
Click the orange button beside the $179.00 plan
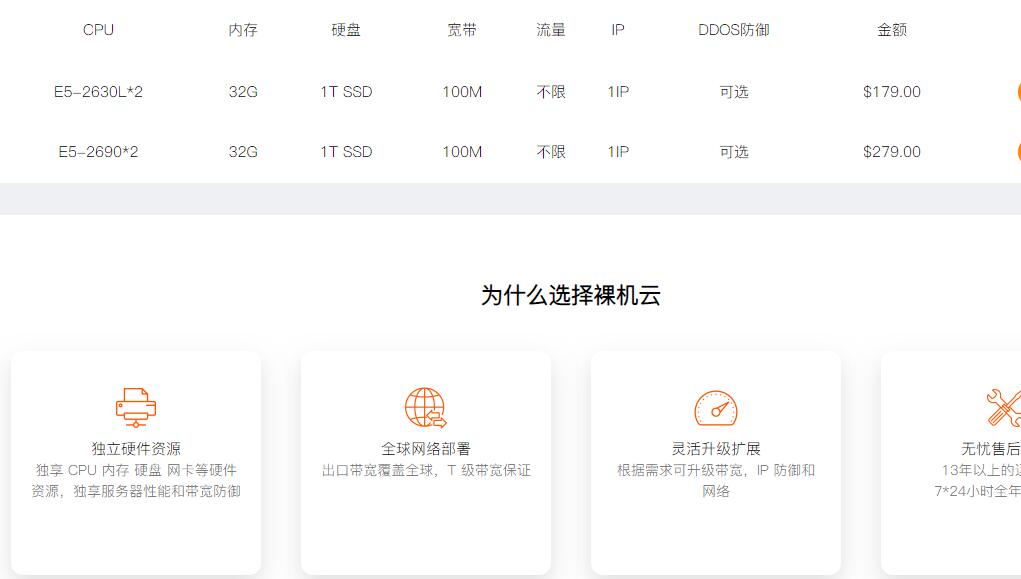[1017, 91]
